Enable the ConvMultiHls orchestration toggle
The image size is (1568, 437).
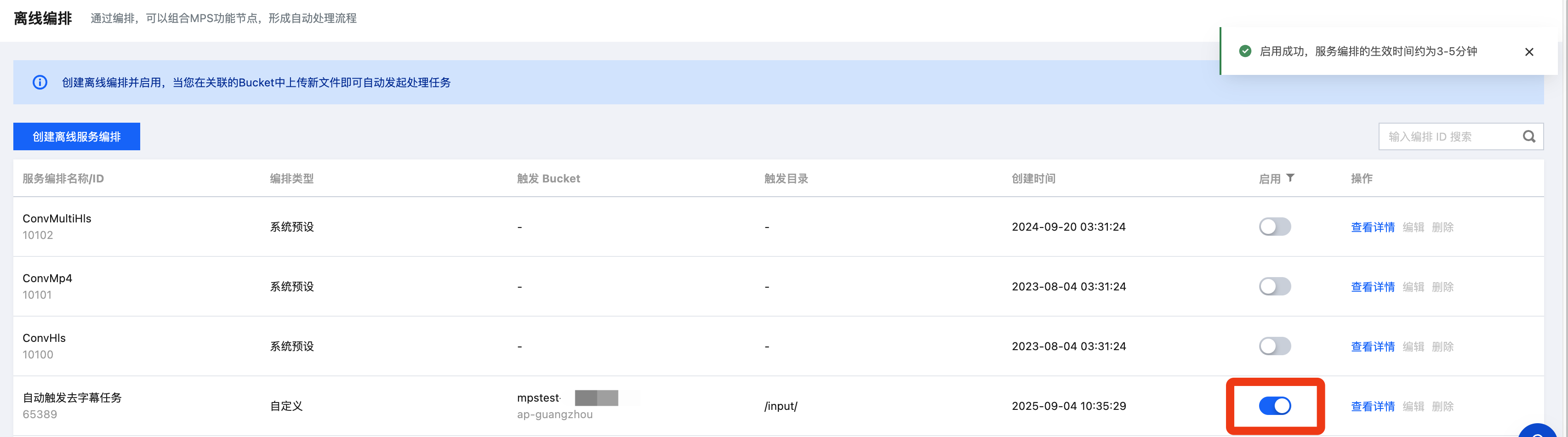1275,227
